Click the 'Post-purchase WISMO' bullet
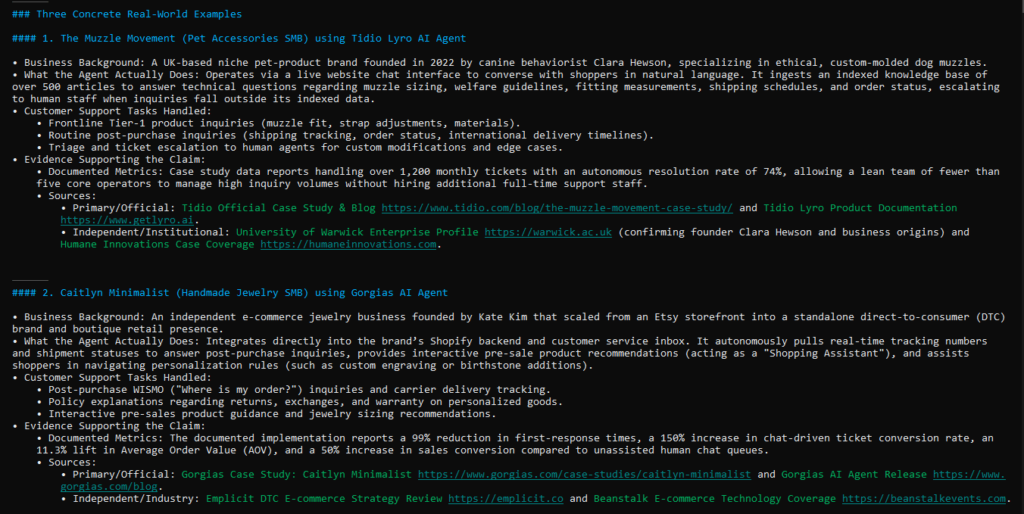Screen dimensions: 1024x514 (x=294, y=389)
